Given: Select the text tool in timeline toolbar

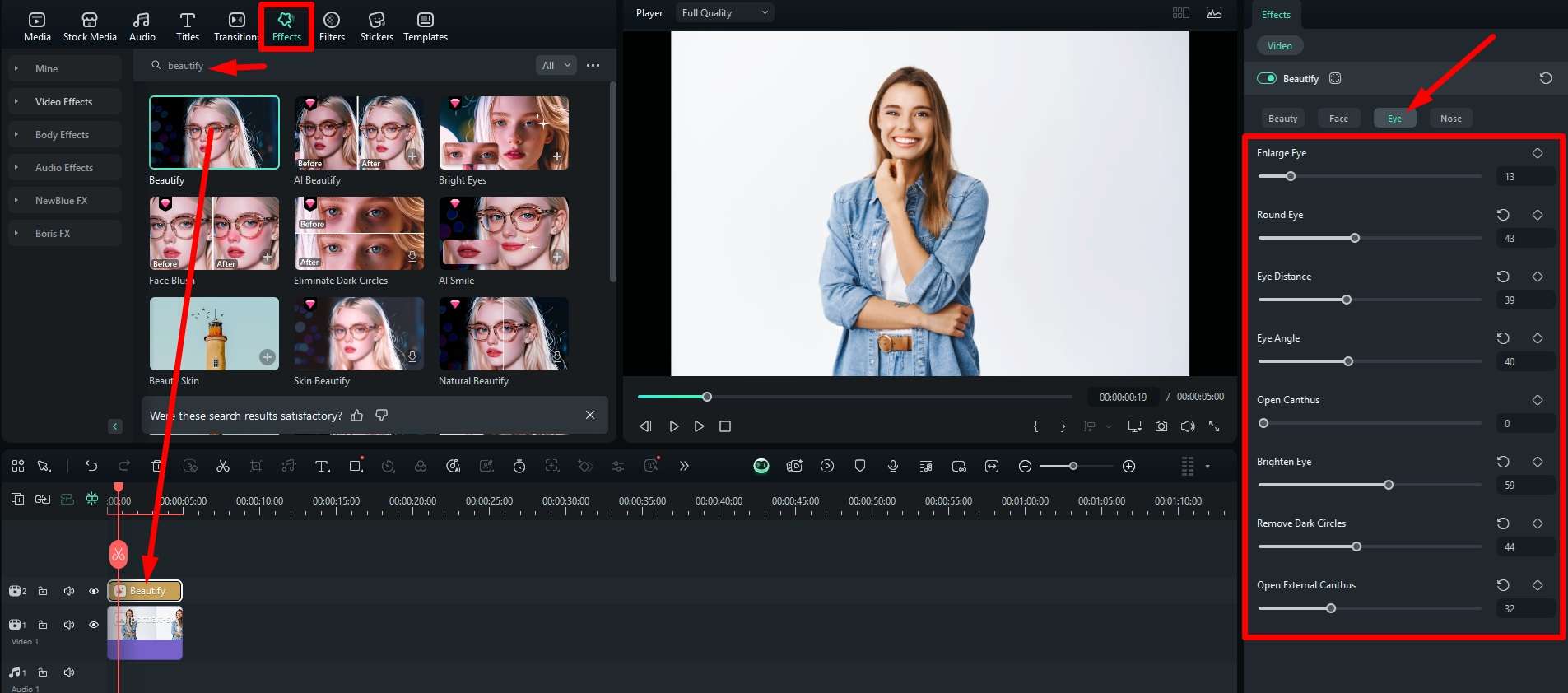Looking at the screenshot, I should point(322,466).
